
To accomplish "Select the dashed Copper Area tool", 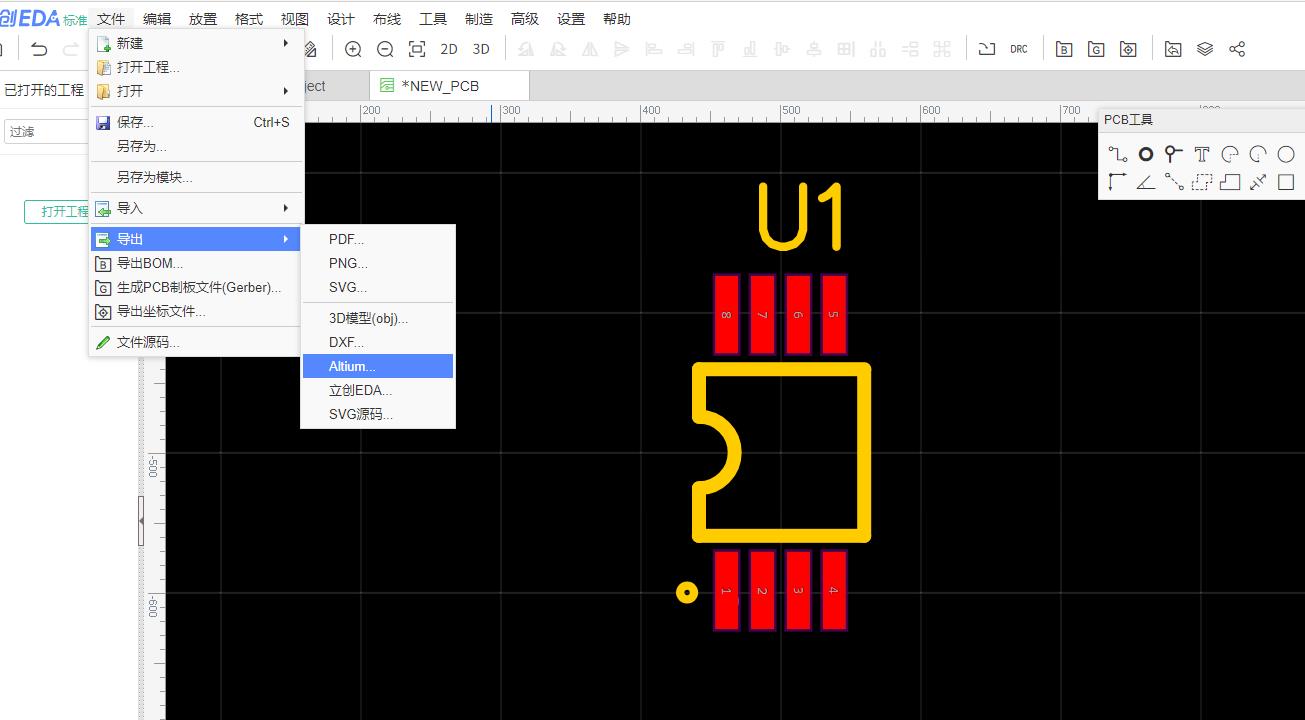I will click(1202, 182).
